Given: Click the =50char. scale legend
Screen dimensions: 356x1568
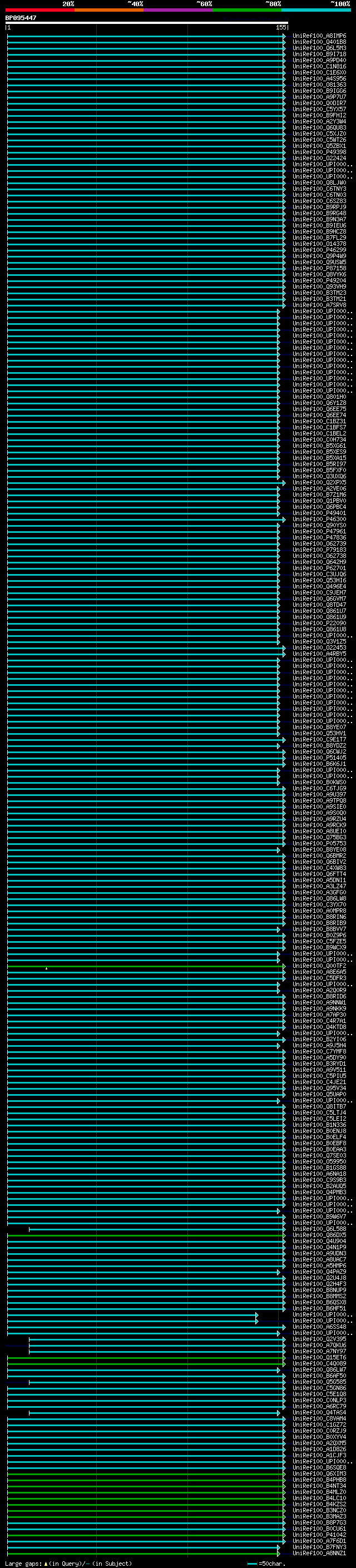Looking at the screenshot, I should (266, 1563).
